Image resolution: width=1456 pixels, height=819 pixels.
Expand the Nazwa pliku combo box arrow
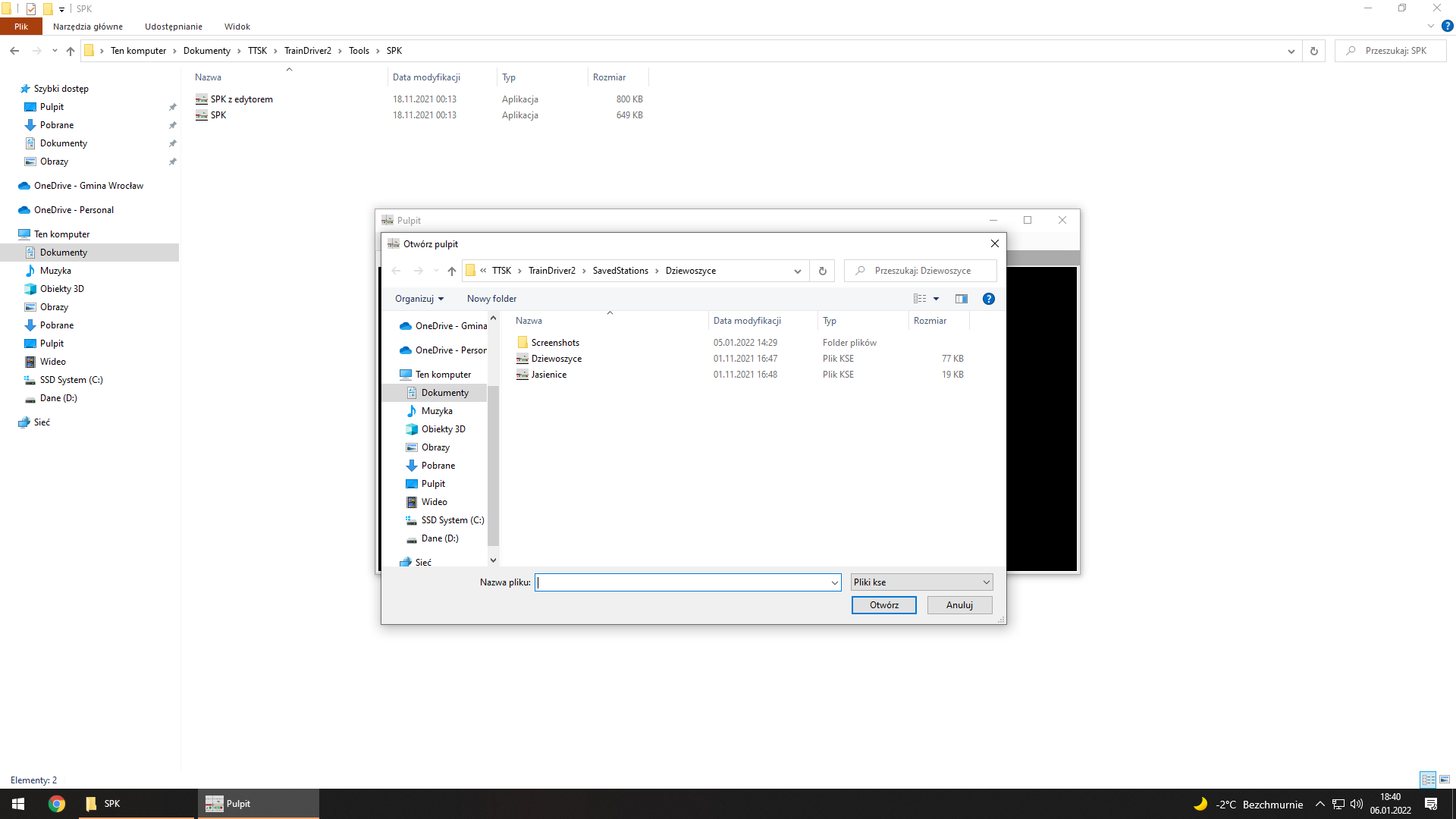click(x=834, y=582)
